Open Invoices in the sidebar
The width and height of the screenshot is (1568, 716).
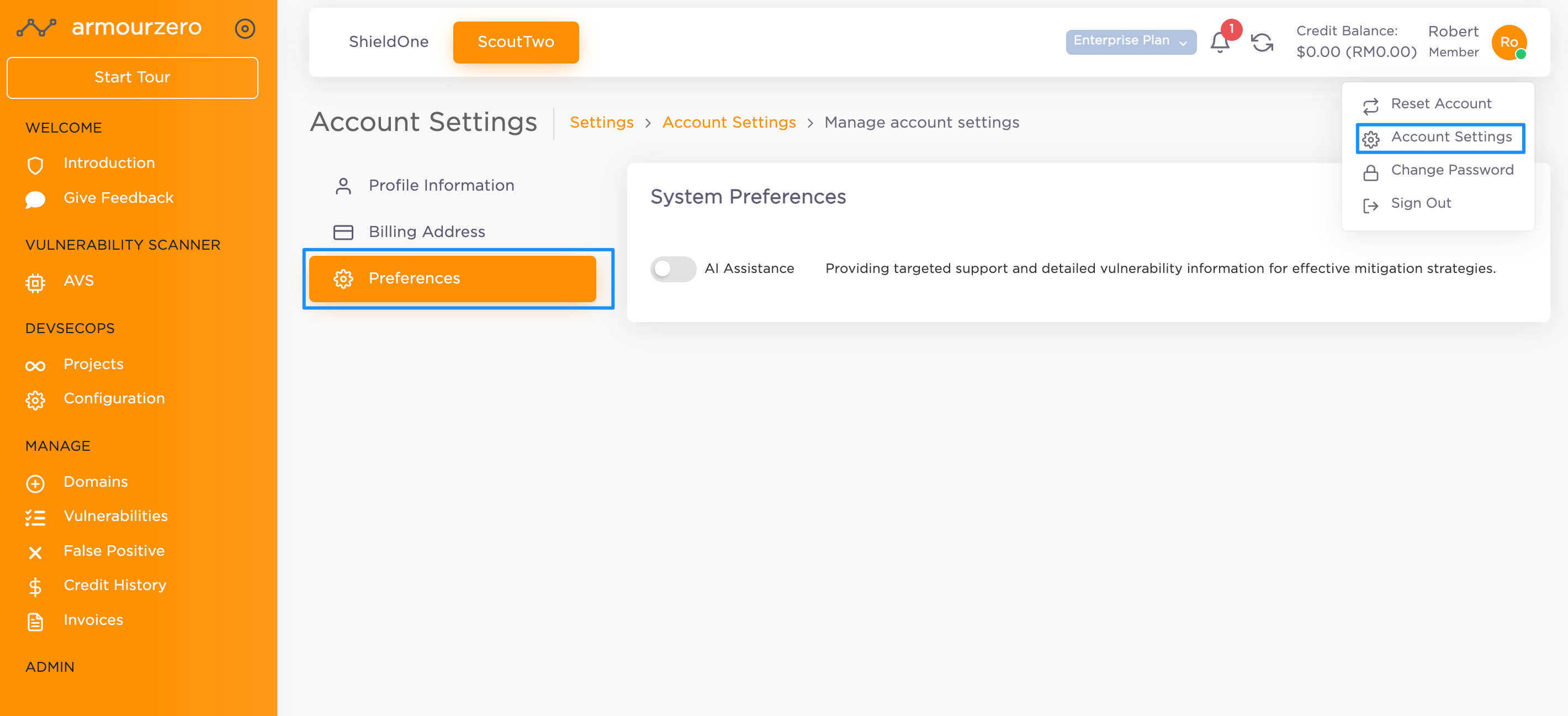[x=93, y=620]
